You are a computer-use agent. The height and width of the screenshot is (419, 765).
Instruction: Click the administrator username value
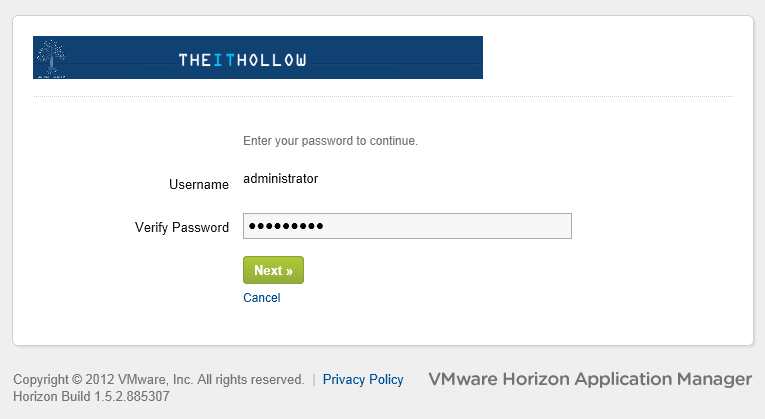280,179
